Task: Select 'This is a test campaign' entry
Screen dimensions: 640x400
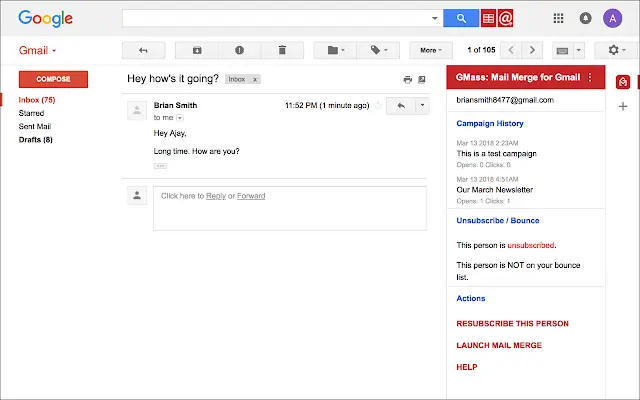Action: click(x=496, y=154)
